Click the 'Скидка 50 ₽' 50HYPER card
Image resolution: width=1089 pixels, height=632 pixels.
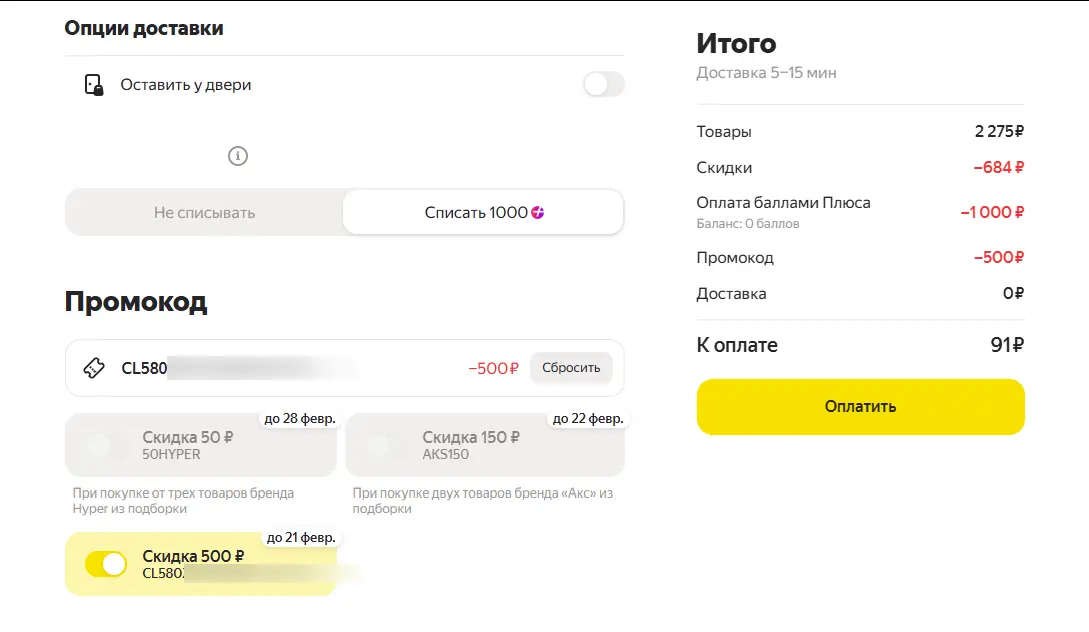(x=201, y=445)
